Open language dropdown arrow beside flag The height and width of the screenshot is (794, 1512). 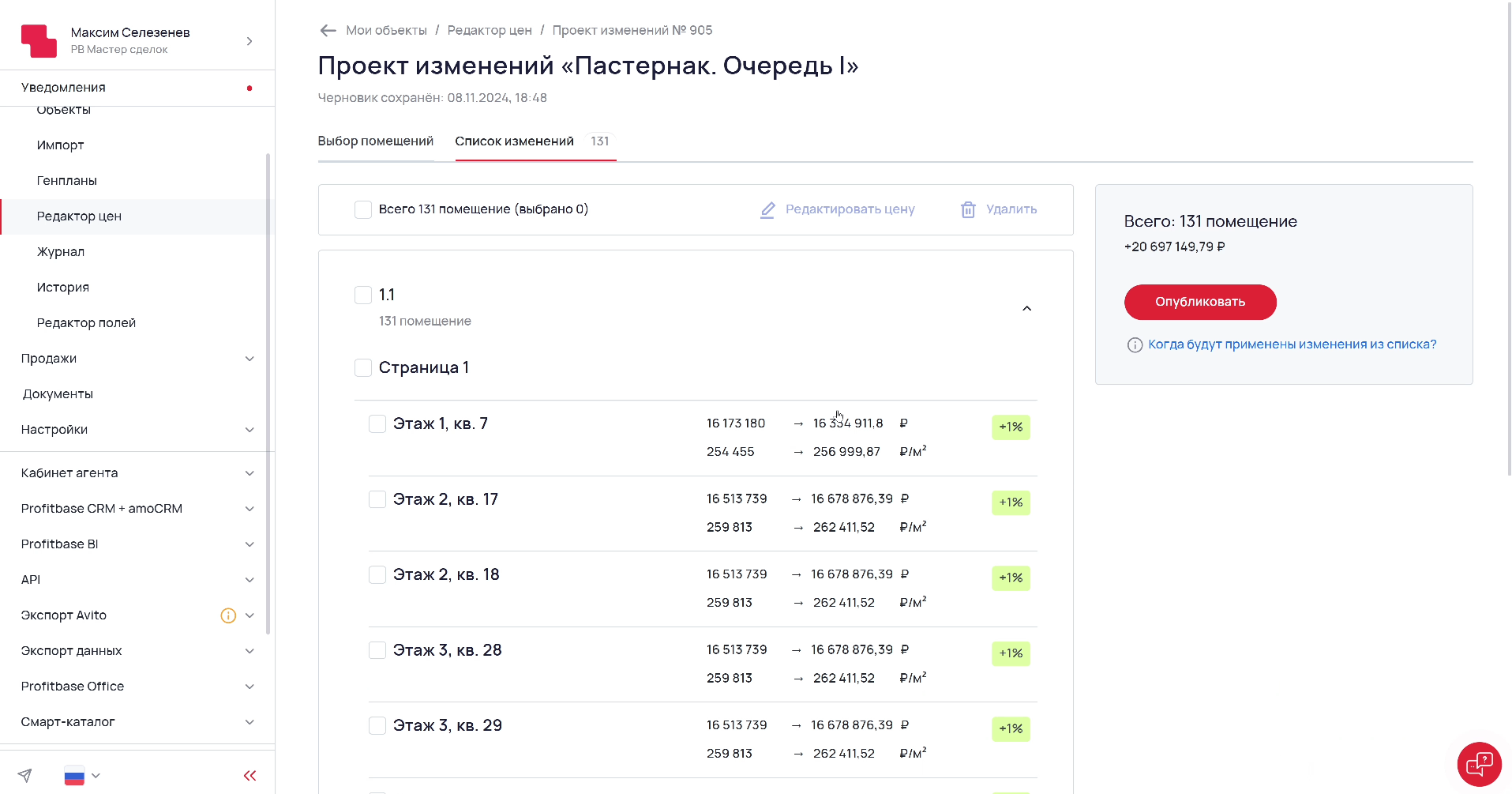click(x=96, y=776)
